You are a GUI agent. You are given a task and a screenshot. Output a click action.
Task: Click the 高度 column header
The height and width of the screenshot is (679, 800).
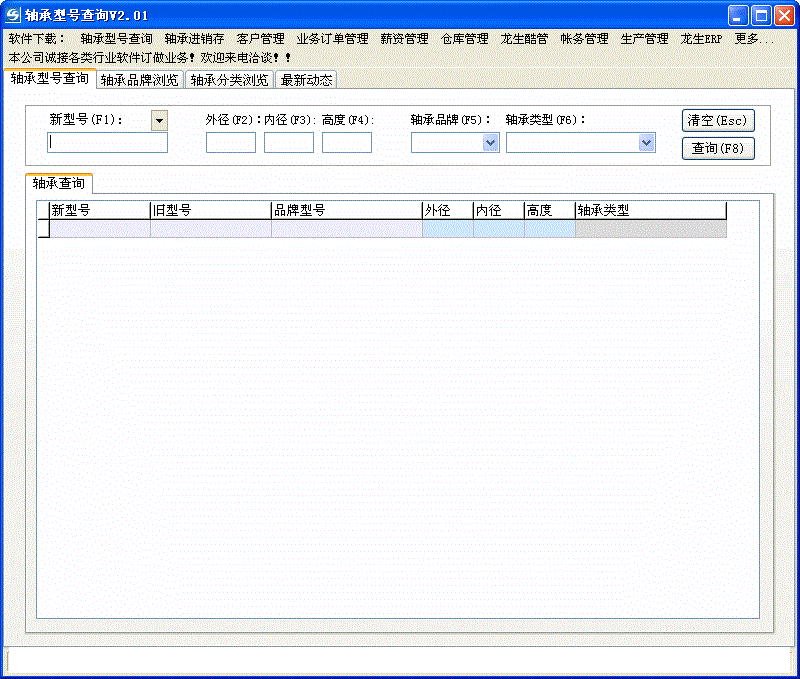pos(550,210)
